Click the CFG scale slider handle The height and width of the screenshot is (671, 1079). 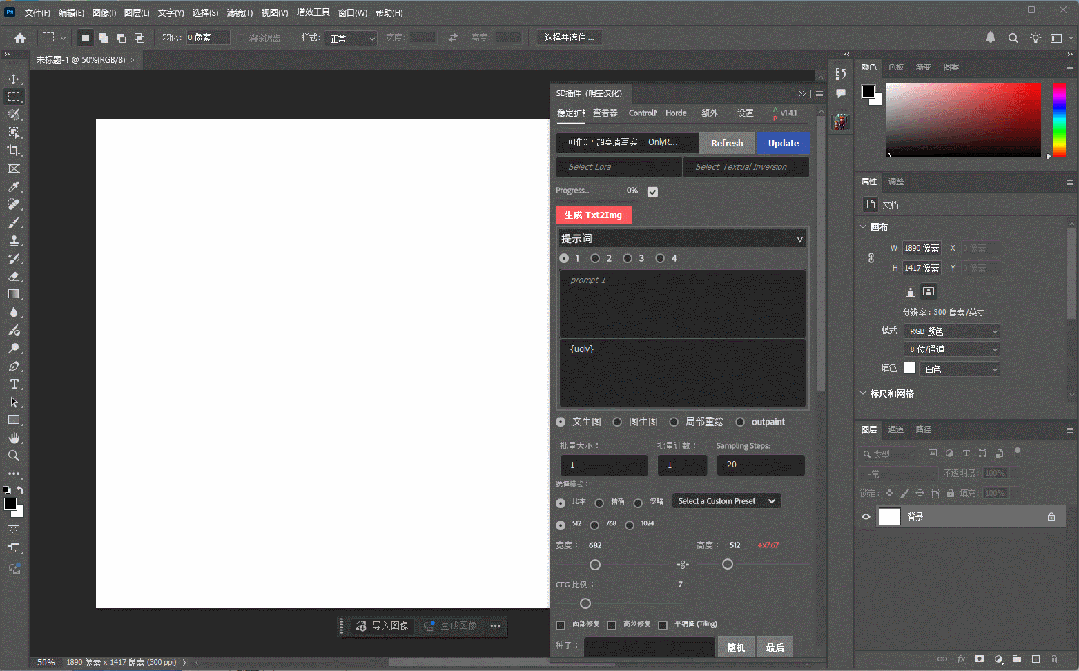point(585,604)
